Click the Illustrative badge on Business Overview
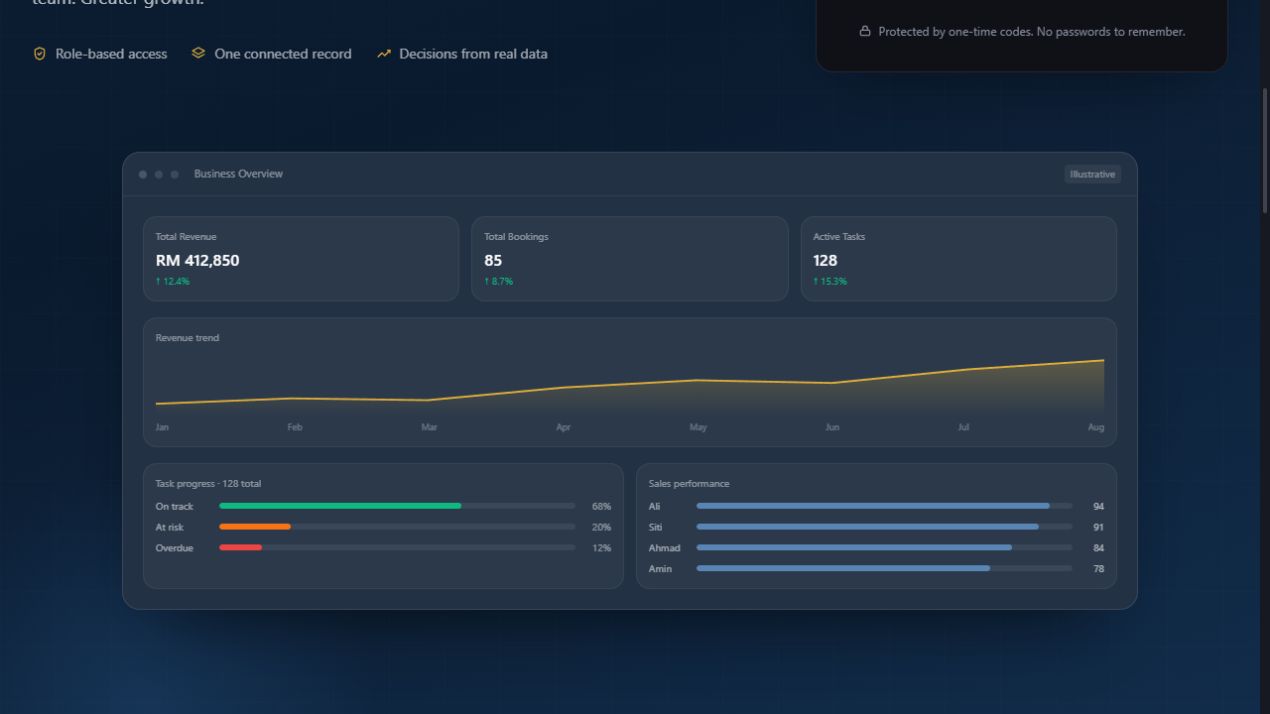Image resolution: width=1270 pixels, height=714 pixels. [1092, 174]
